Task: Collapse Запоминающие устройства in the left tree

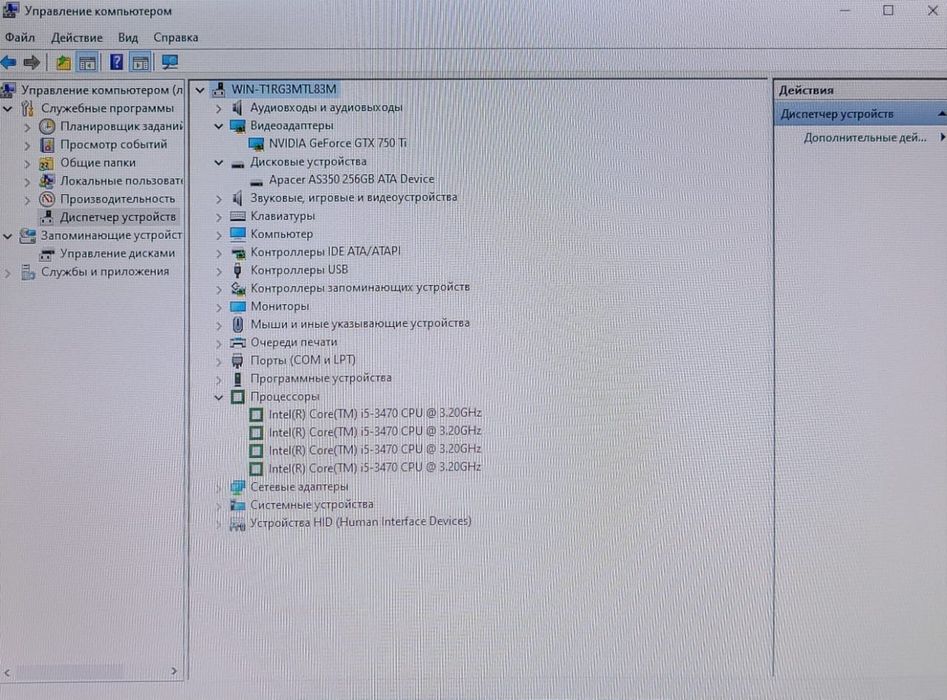Action: point(8,236)
